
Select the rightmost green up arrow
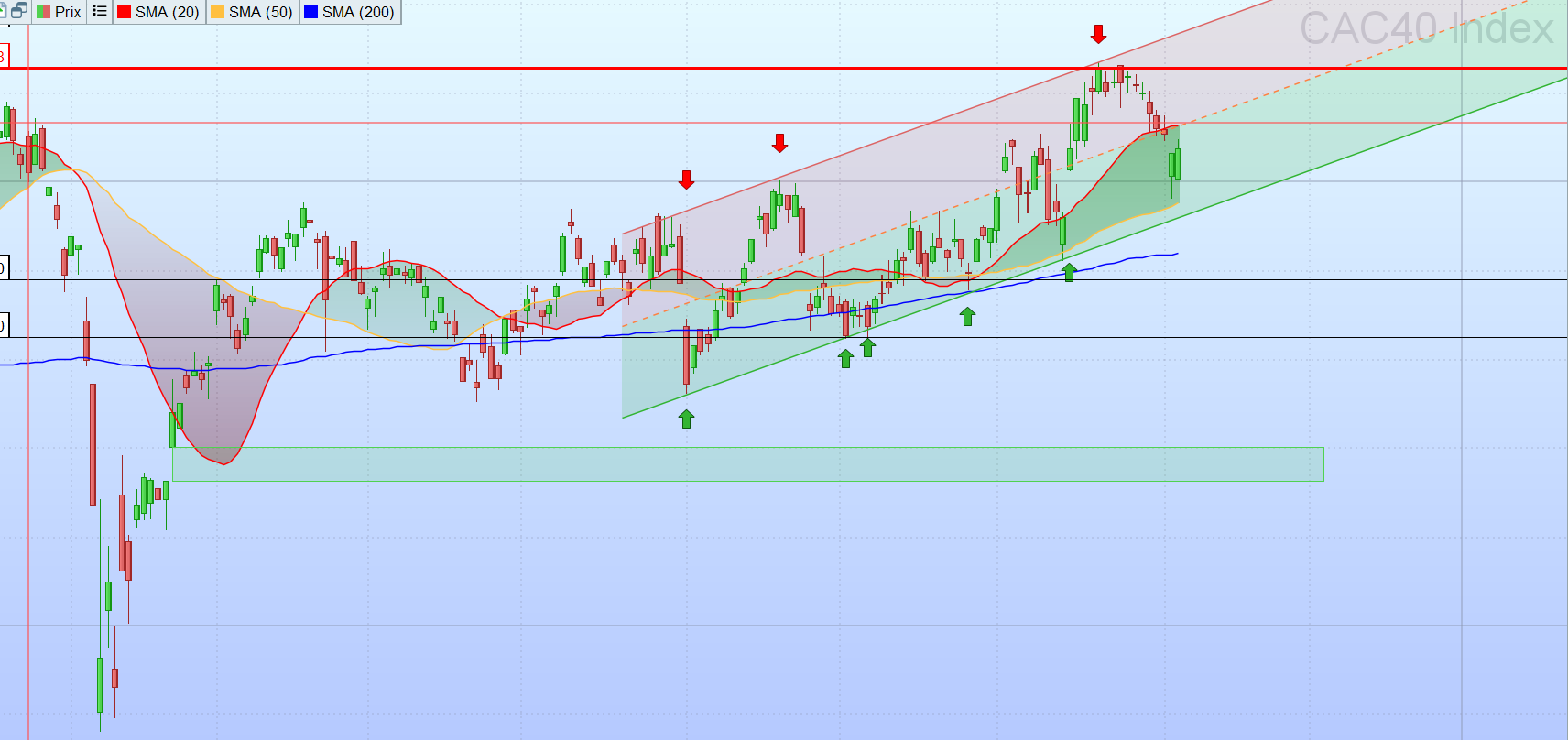pyautogui.click(x=1069, y=272)
